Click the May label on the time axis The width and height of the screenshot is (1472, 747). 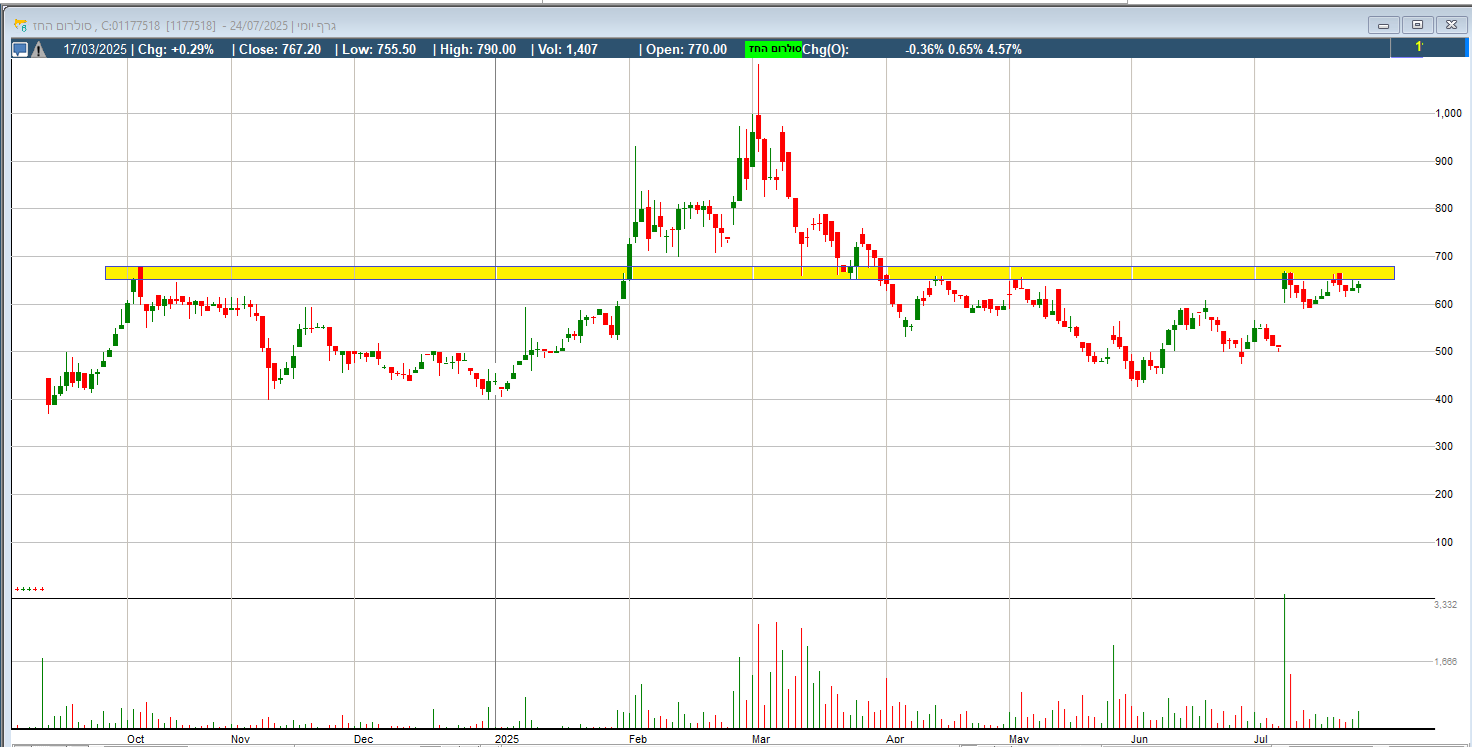point(1019,739)
